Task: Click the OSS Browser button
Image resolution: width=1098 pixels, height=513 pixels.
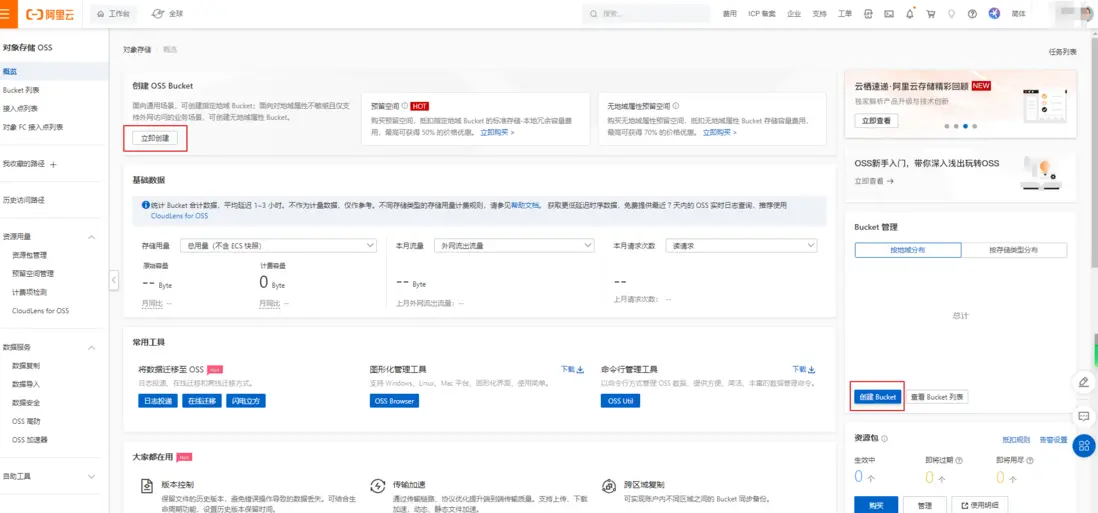Action: pyautogui.click(x=394, y=401)
